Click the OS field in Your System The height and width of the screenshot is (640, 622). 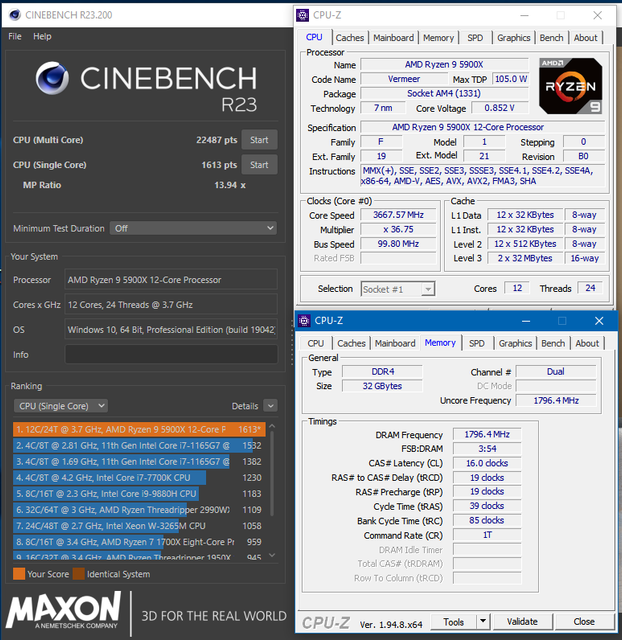[171, 329]
